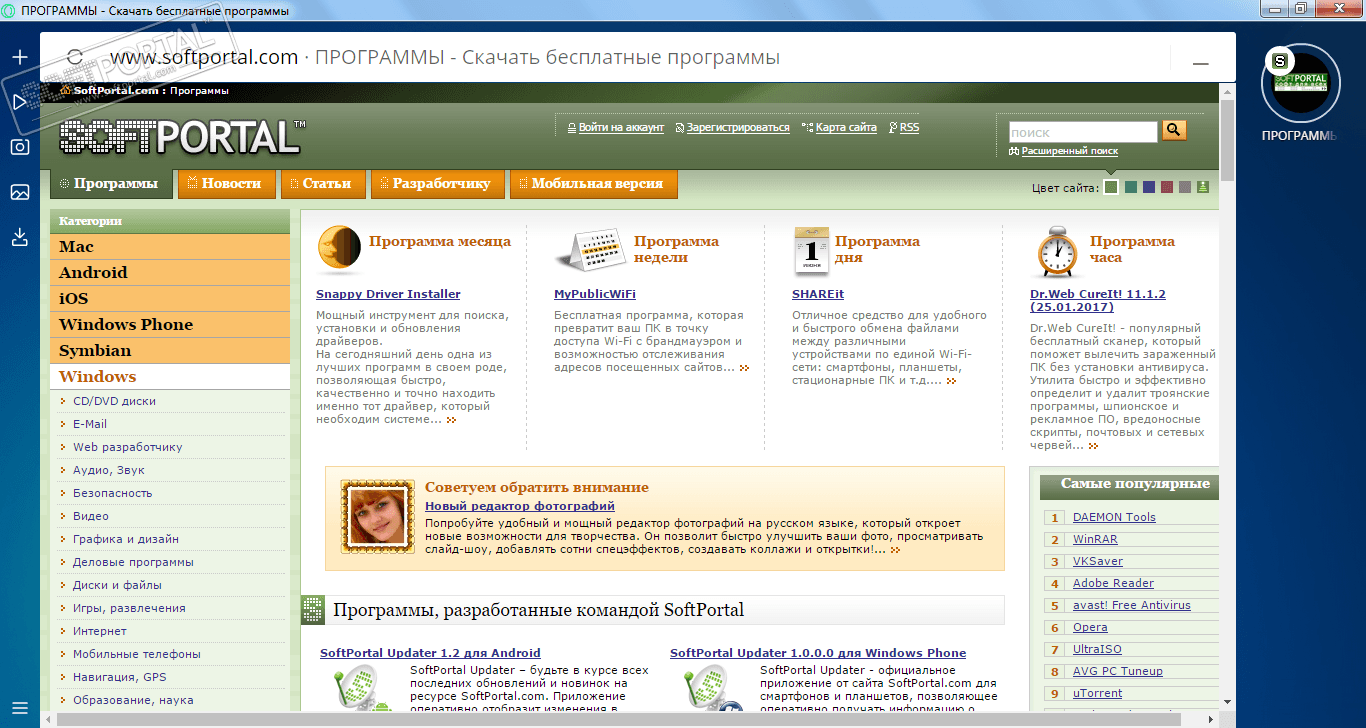
Task: Open the SHAREit program link
Action: click(818, 294)
